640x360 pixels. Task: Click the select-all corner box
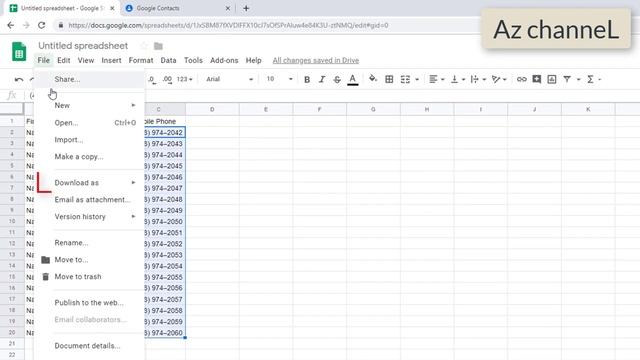click(x=11, y=109)
